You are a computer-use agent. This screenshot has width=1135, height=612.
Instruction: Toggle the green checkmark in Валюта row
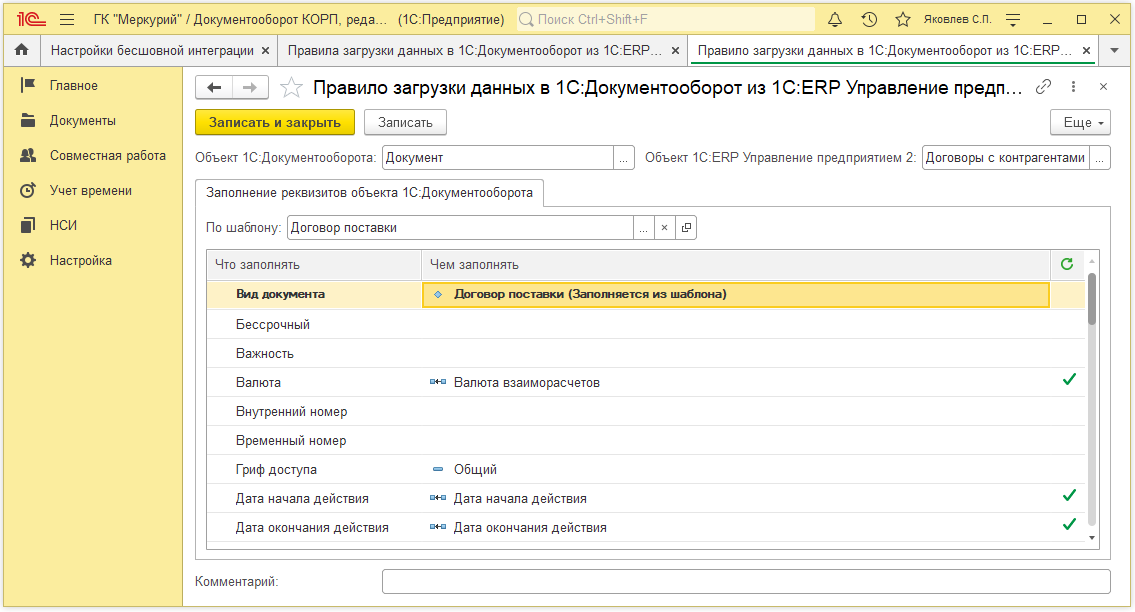[x=1069, y=380]
